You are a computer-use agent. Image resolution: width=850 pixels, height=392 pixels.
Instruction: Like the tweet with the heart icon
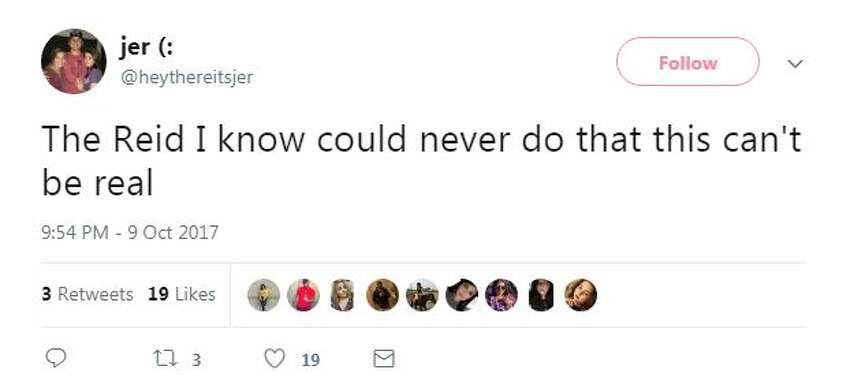click(275, 359)
